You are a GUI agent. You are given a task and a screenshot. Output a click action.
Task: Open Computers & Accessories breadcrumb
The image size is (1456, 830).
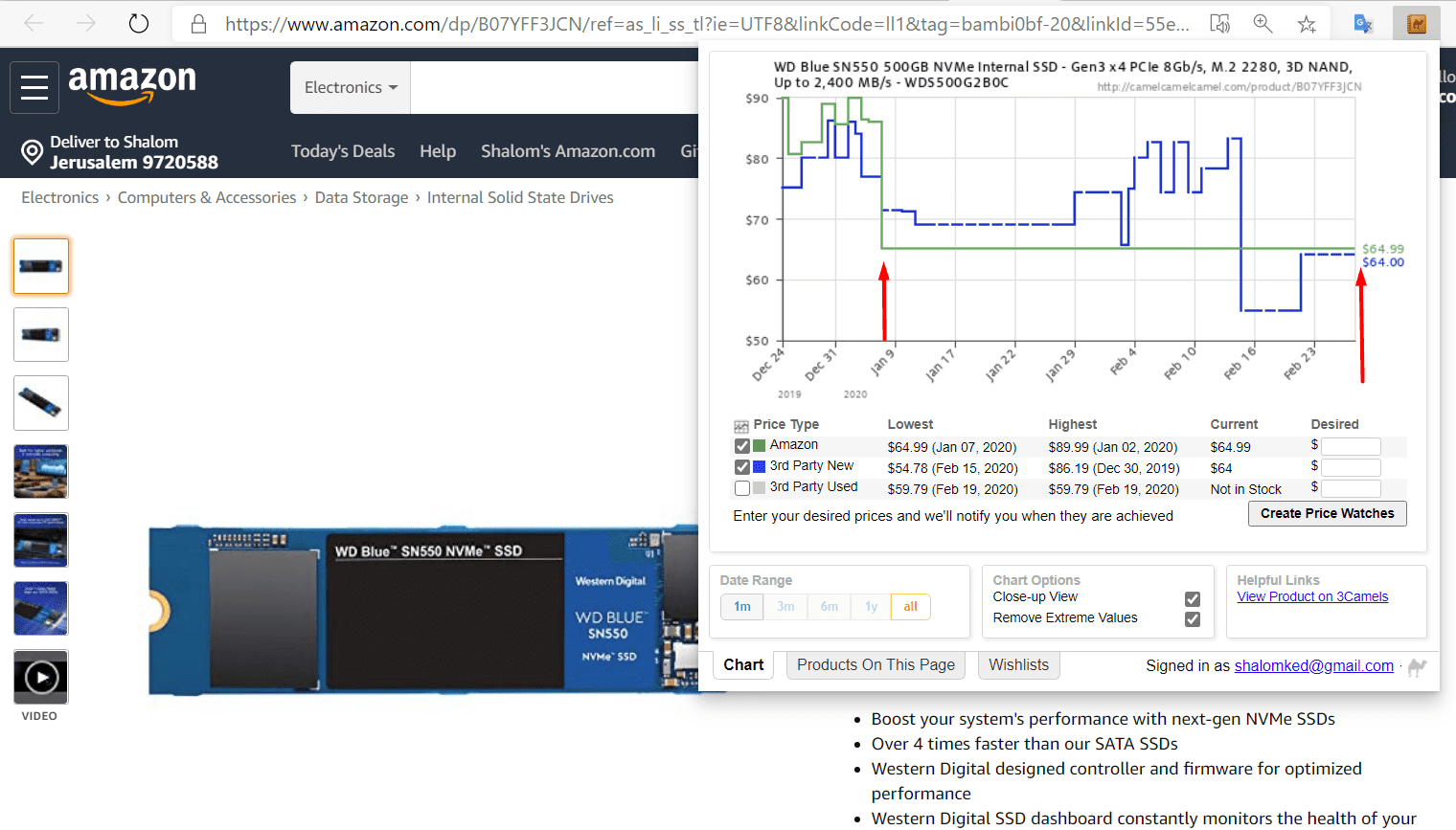[207, 197]
